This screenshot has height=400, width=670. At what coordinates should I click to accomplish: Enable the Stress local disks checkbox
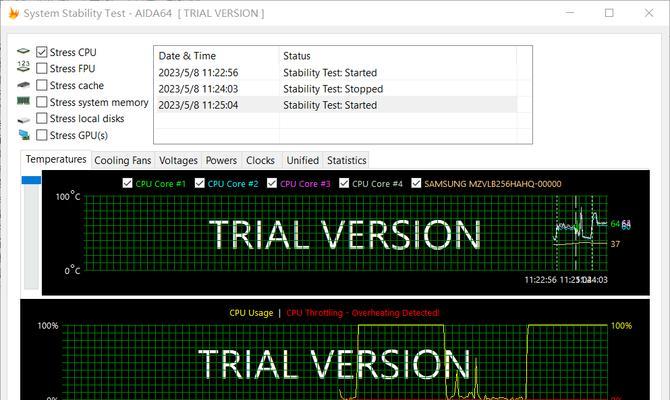tap(41, 118)
